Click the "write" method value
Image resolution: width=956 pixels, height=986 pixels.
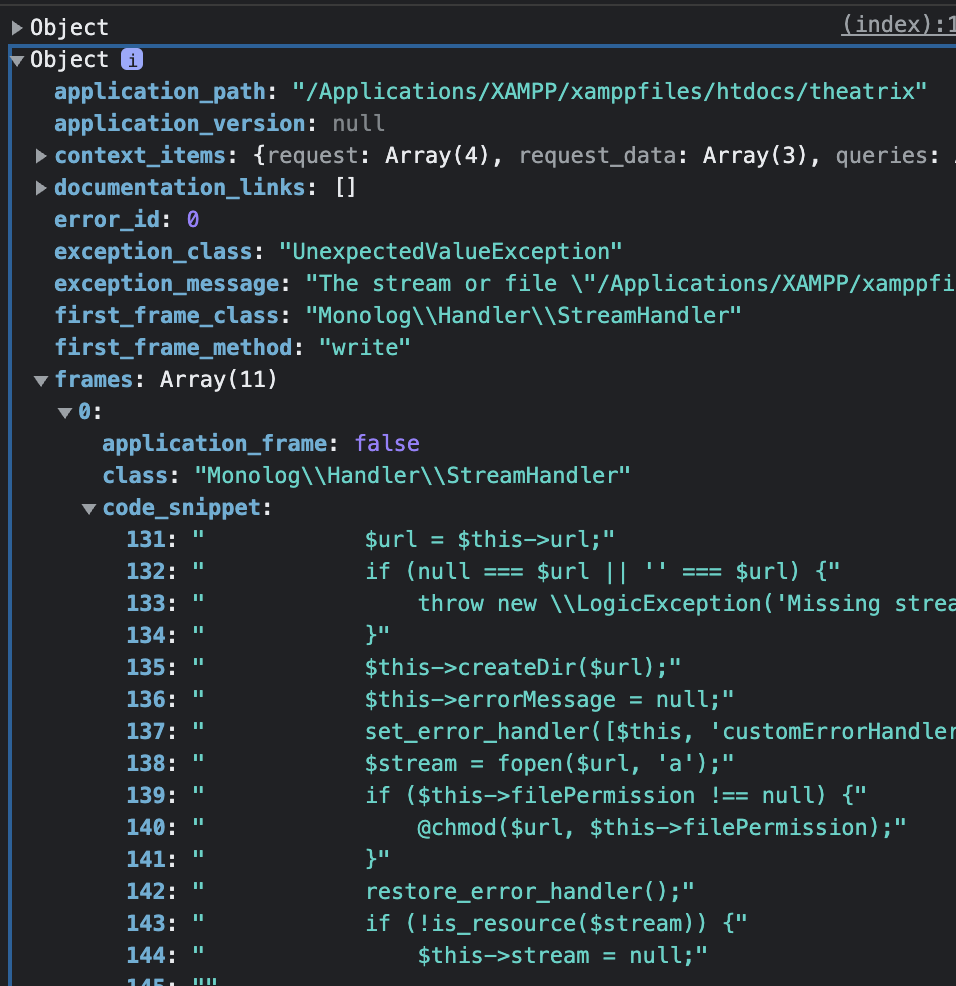pyautogui.click(x=365, y=348)
